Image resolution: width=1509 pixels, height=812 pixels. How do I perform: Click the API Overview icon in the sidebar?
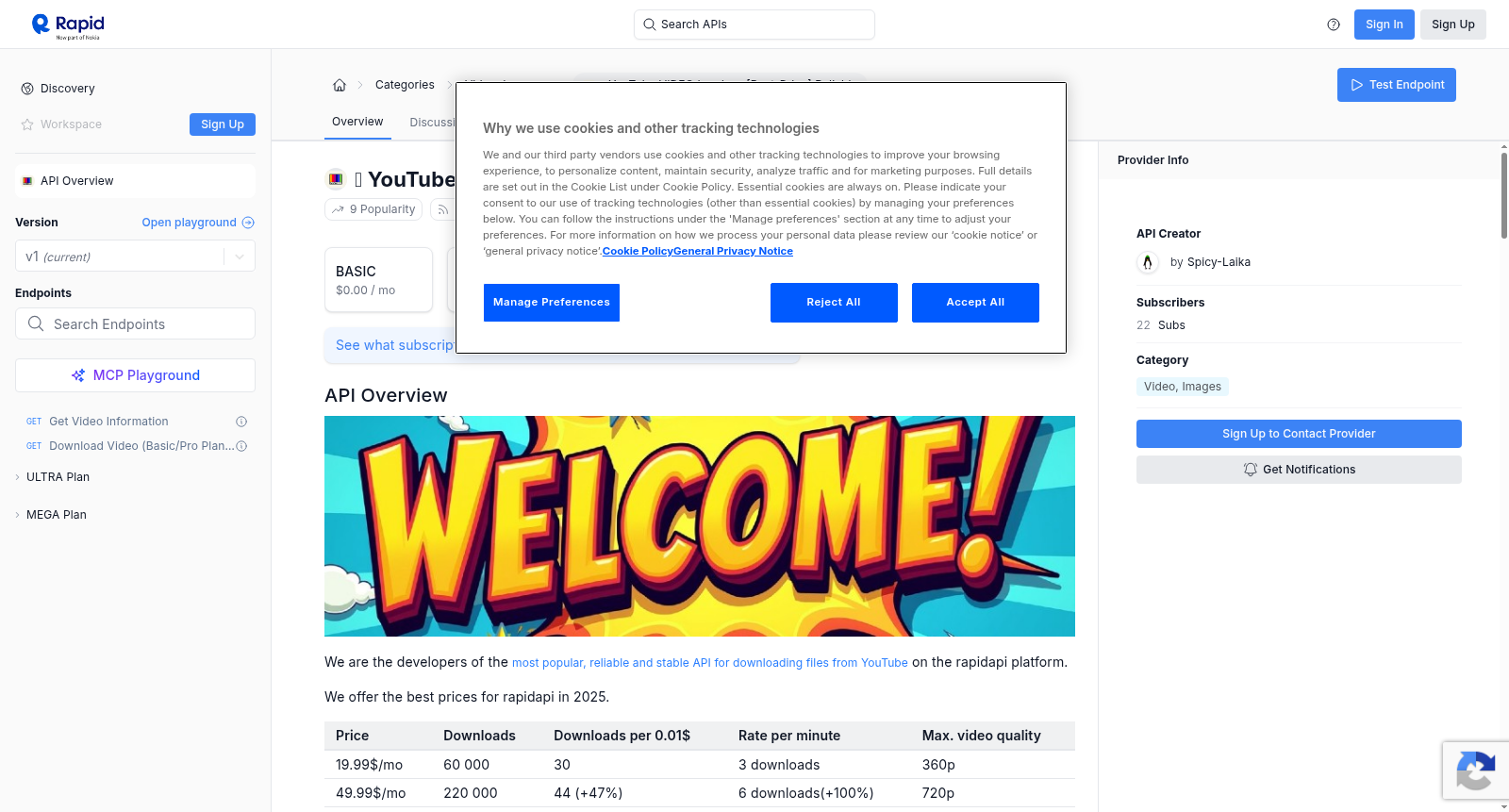click(27, 181)
